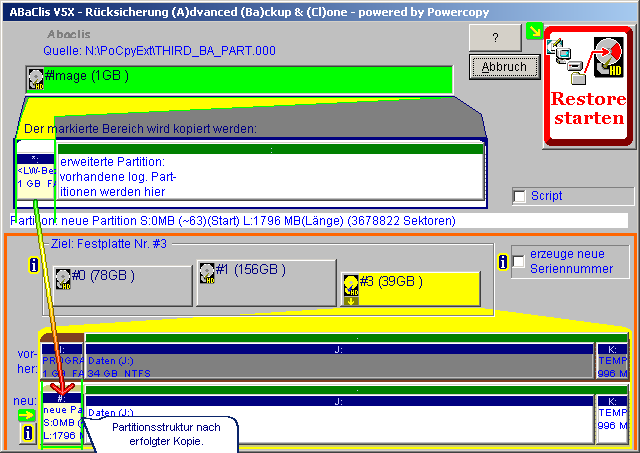Click the green arrow icon under neu:
This screenshot has width=640, height=453.
[27, 414]
